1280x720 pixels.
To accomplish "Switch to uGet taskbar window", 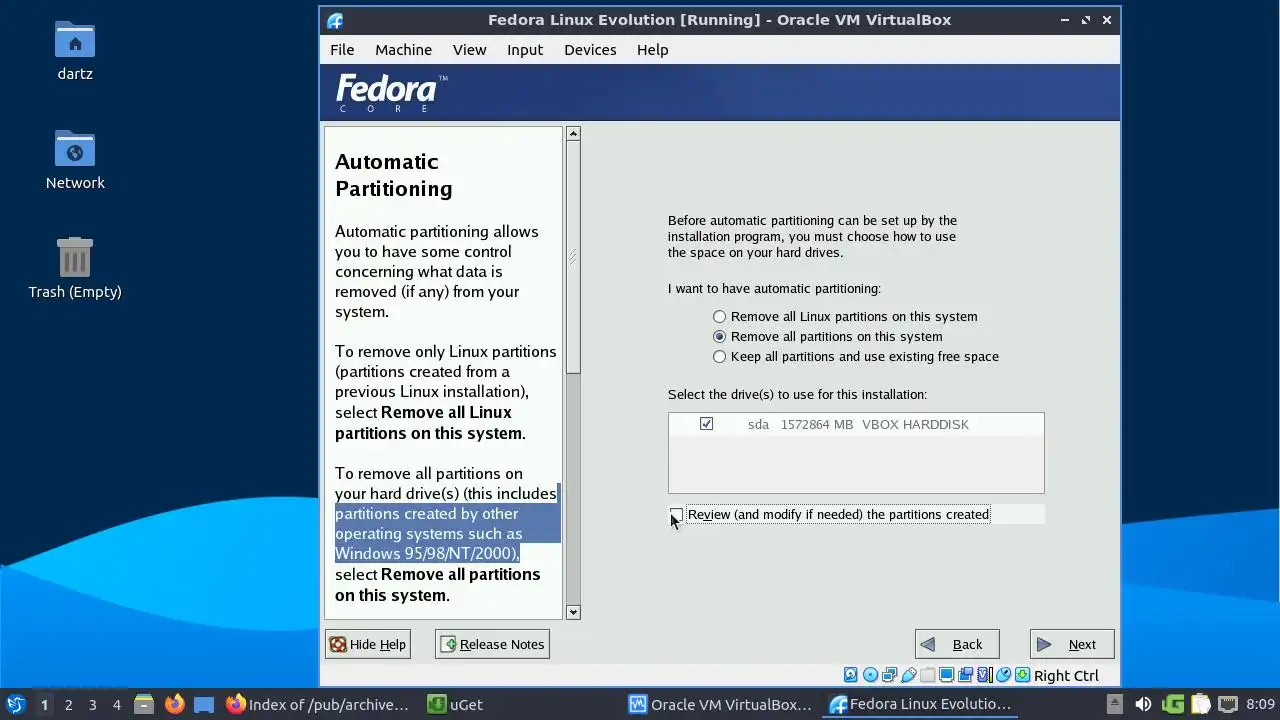I will pos(456,704).
